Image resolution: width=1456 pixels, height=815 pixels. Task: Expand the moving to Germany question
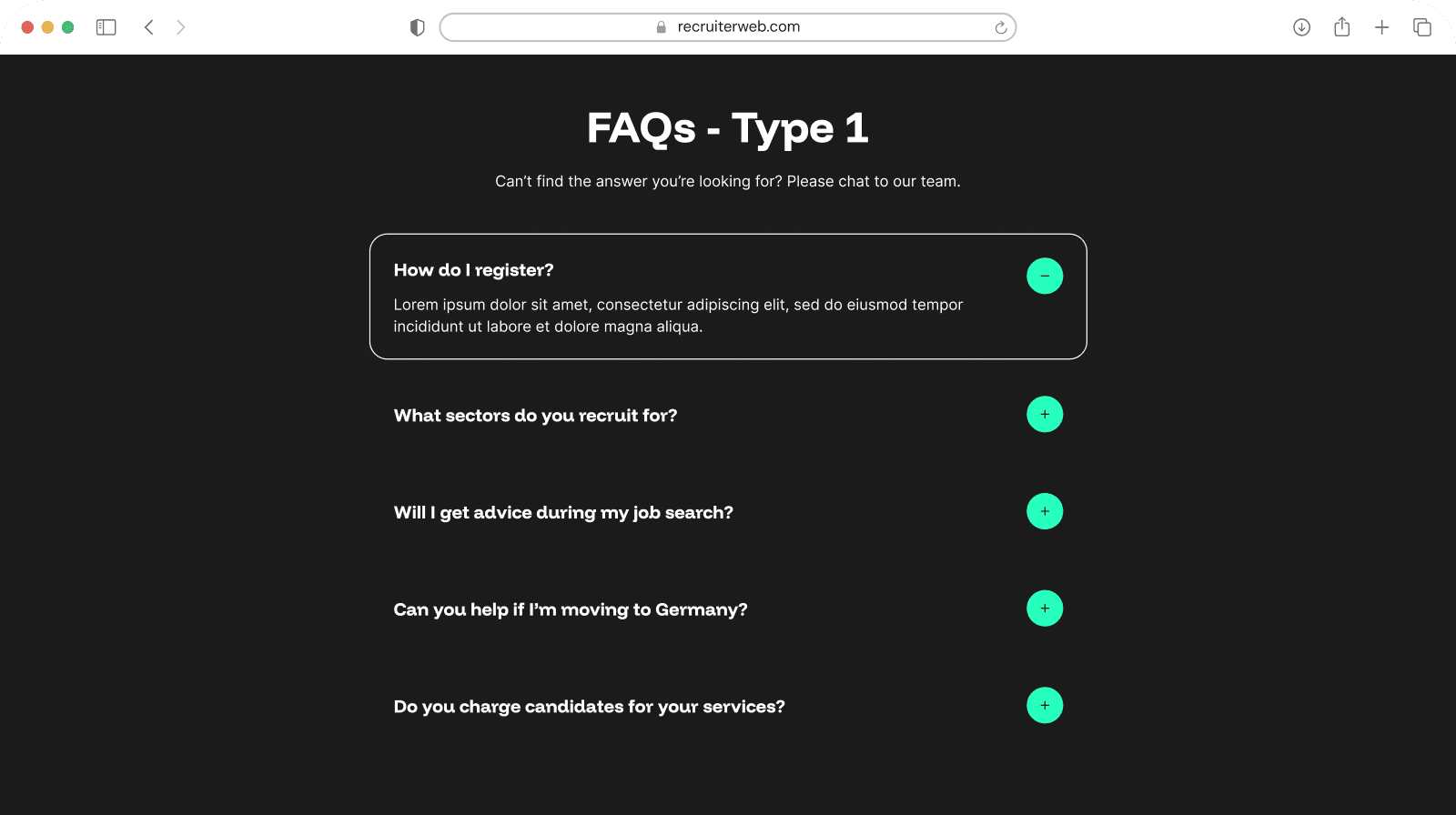click(x=1045, y=609)
